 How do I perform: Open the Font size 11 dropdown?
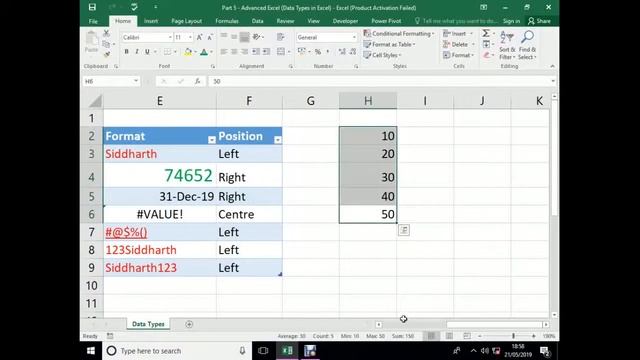click(x=190, y=38)
